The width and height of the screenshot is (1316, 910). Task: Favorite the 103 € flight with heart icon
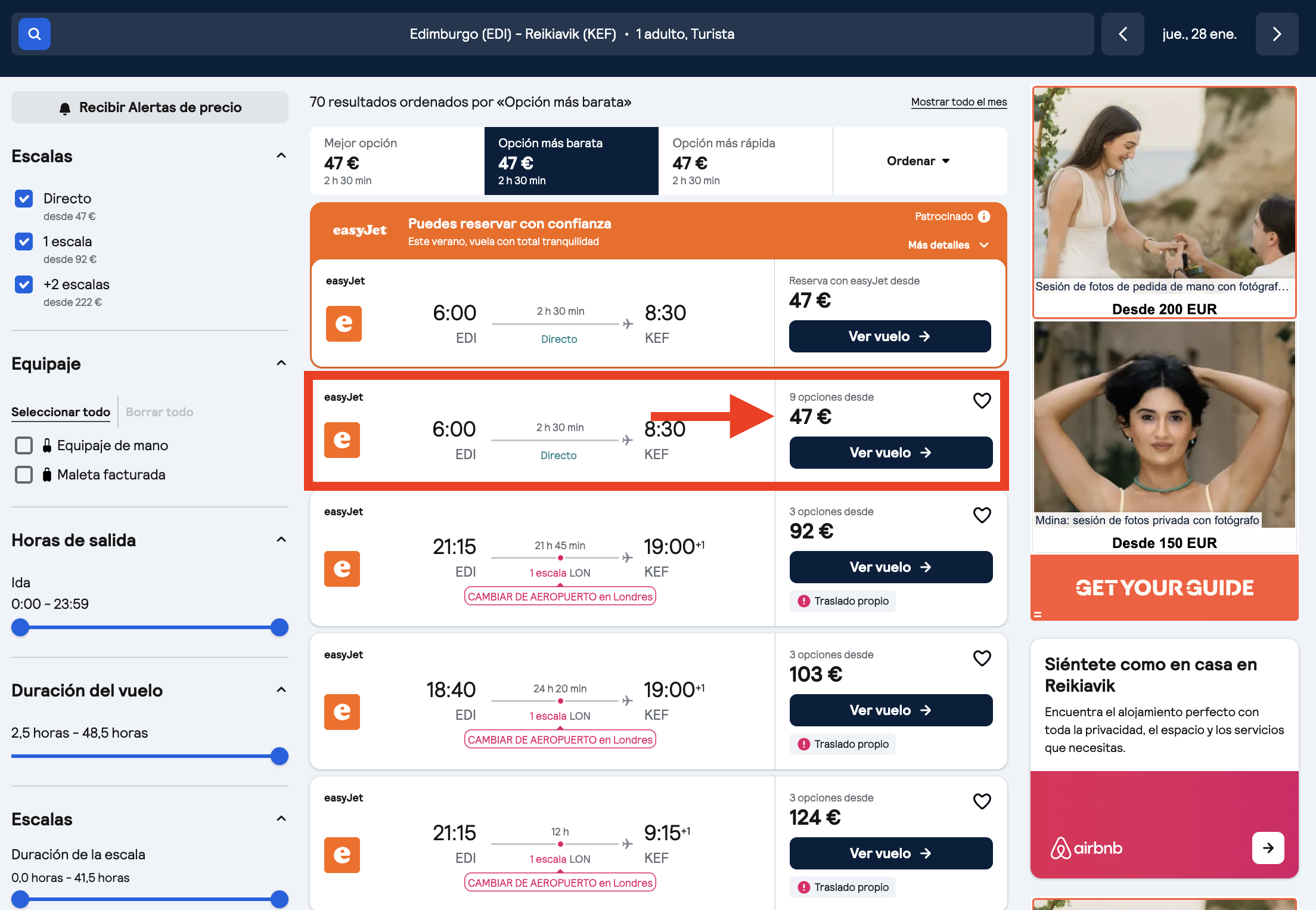(x=982, y=658)
